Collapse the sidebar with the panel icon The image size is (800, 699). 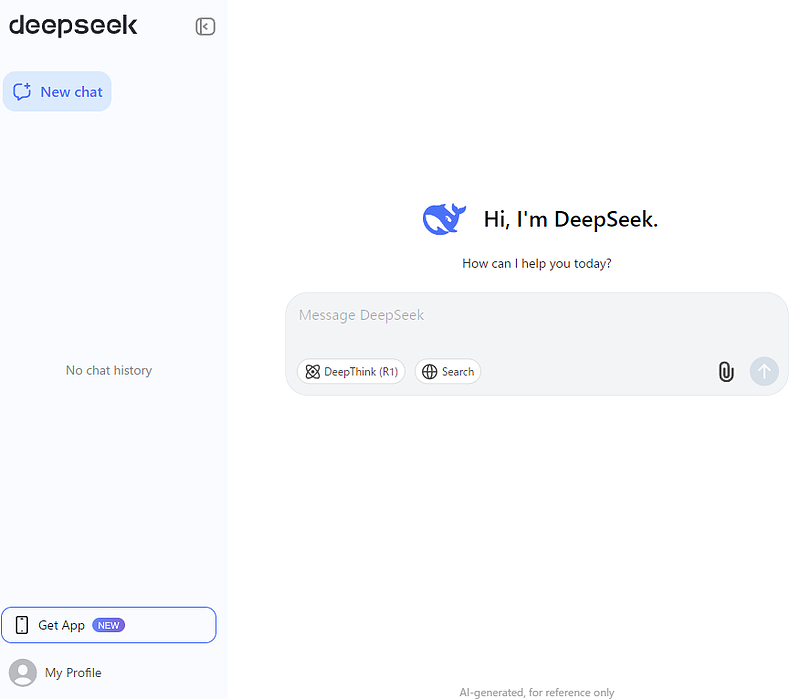[x=205, y=26]
